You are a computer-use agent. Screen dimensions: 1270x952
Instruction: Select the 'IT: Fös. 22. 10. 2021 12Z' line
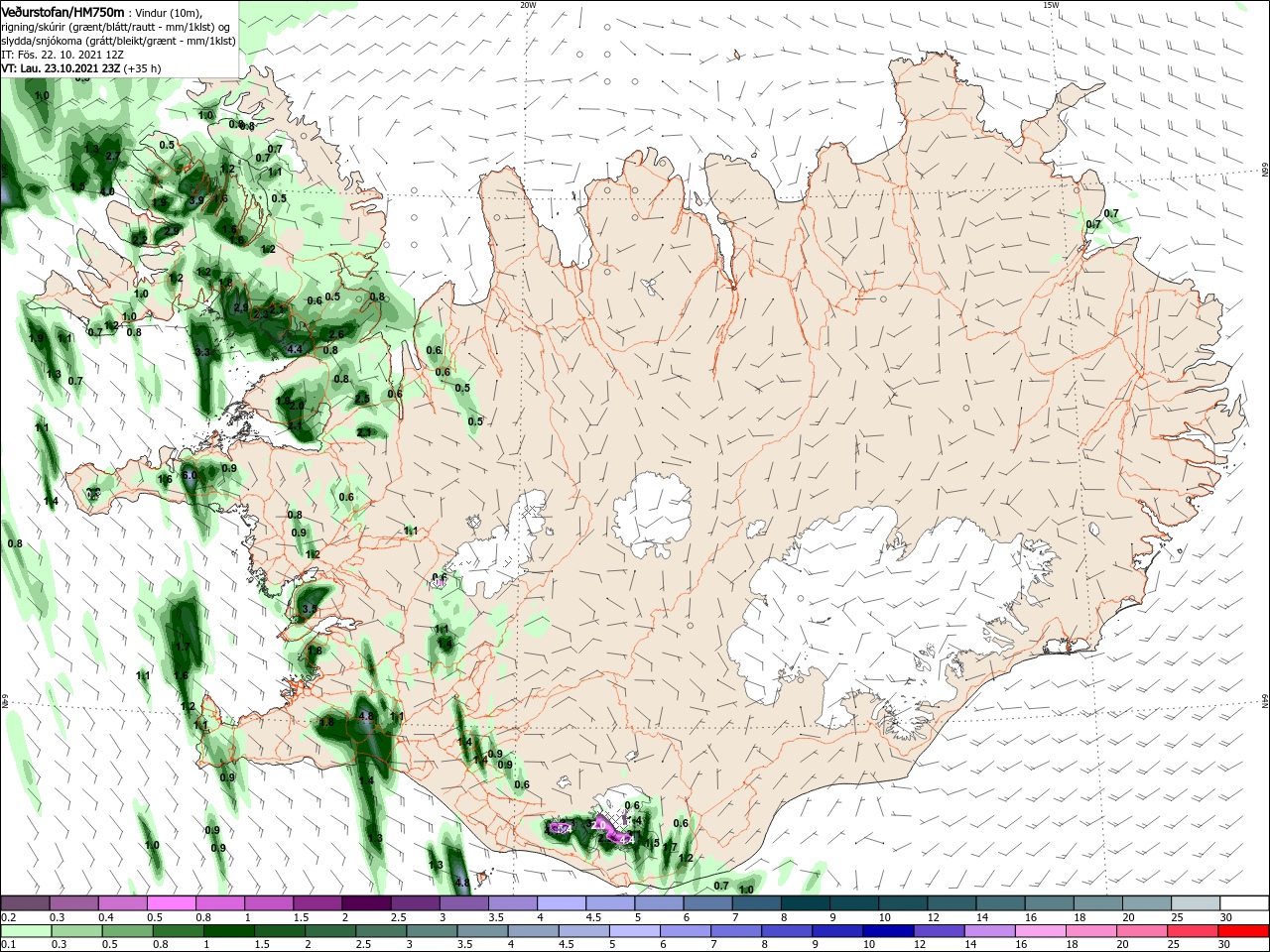pos(61,55)
